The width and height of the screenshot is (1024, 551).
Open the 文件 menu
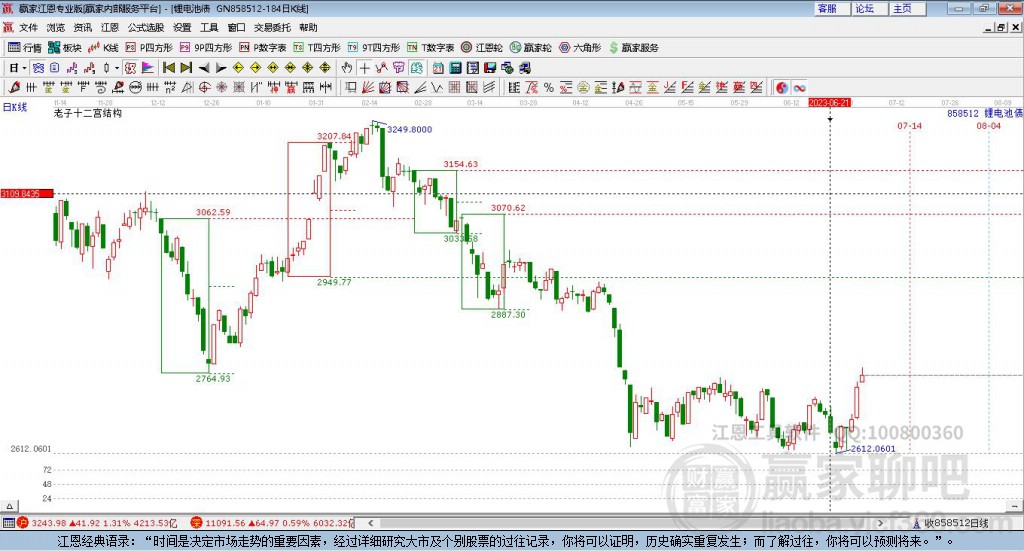click(x=28, y=27)
